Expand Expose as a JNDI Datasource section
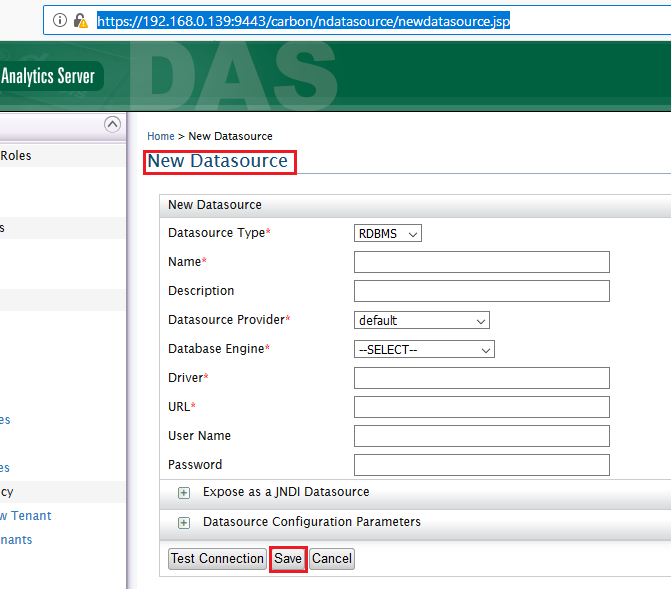The height and width of the screenshot is (589, 671). (286, 492)
